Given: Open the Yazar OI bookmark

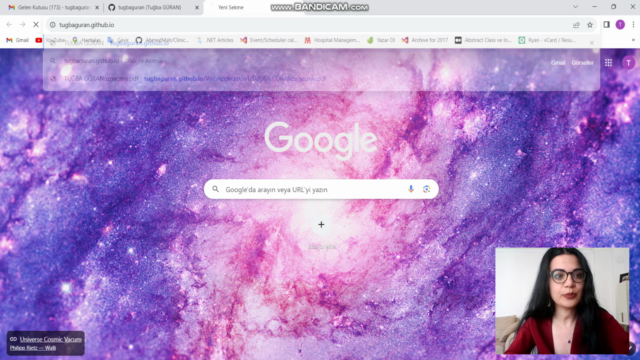Looking at the screenshot, I should (381, 40).
